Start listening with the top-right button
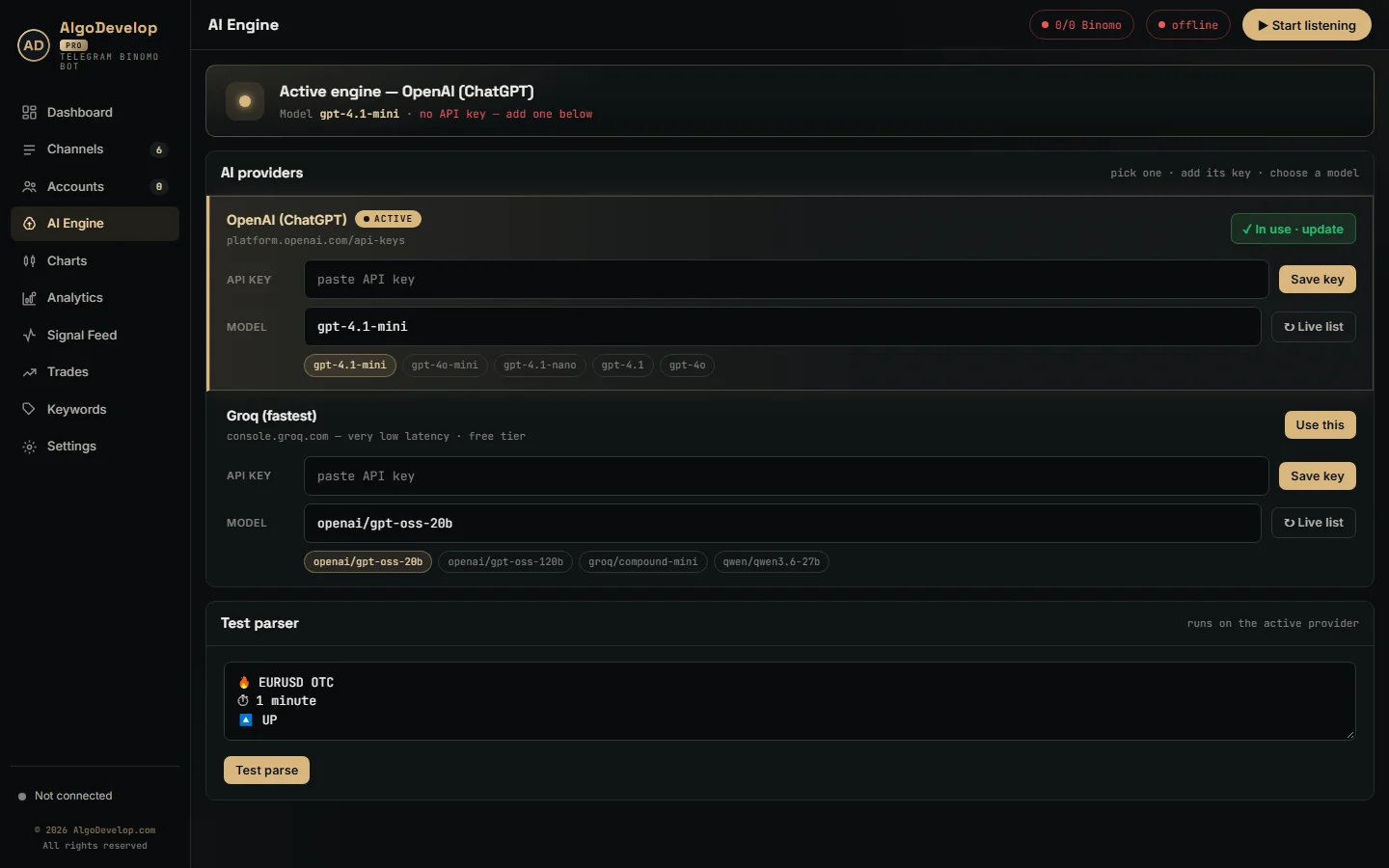The width and height of the screenshot is (1389, 868). coord(1307,25)
